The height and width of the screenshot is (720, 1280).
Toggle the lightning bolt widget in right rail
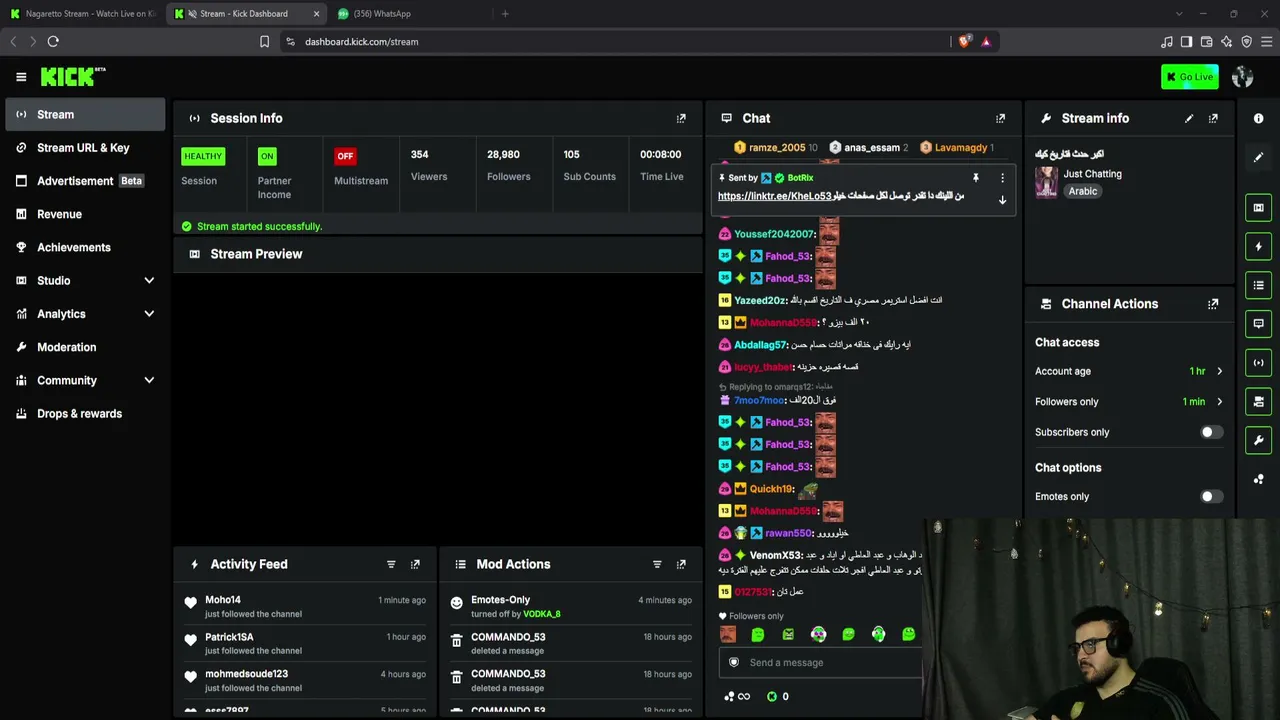click(1259, 246)
